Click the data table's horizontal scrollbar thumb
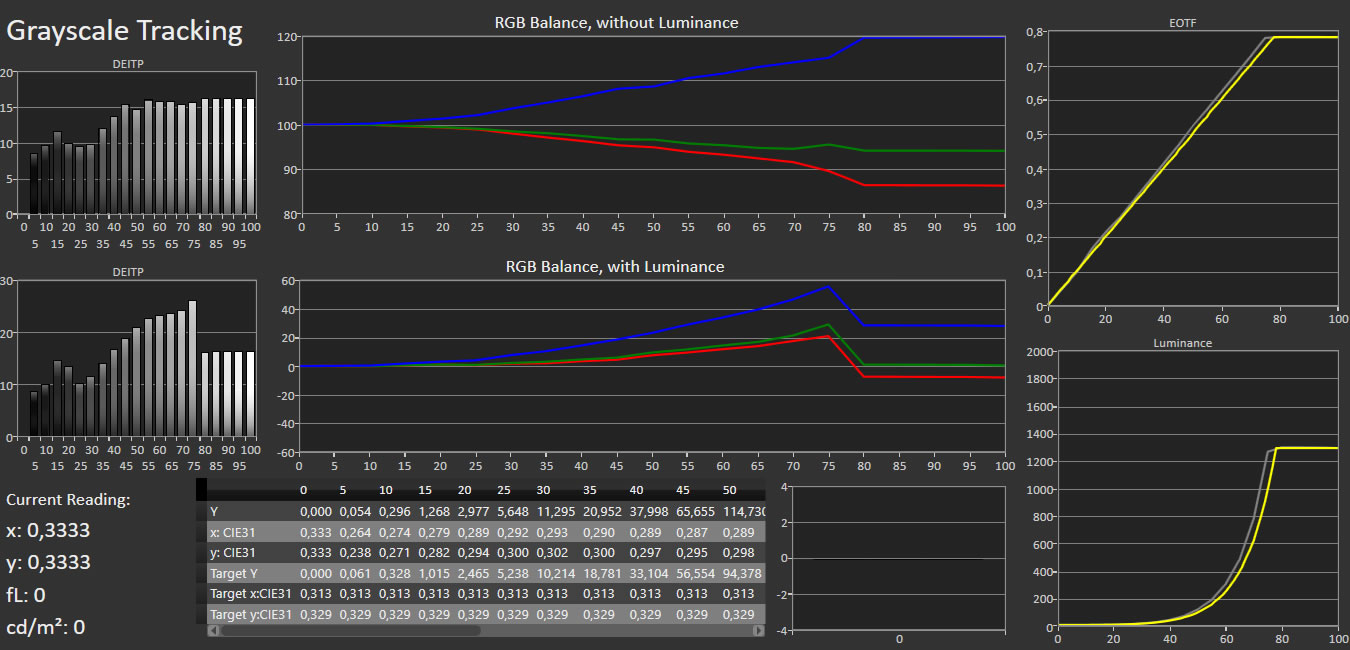1350x650 pixels. (350, 631)
